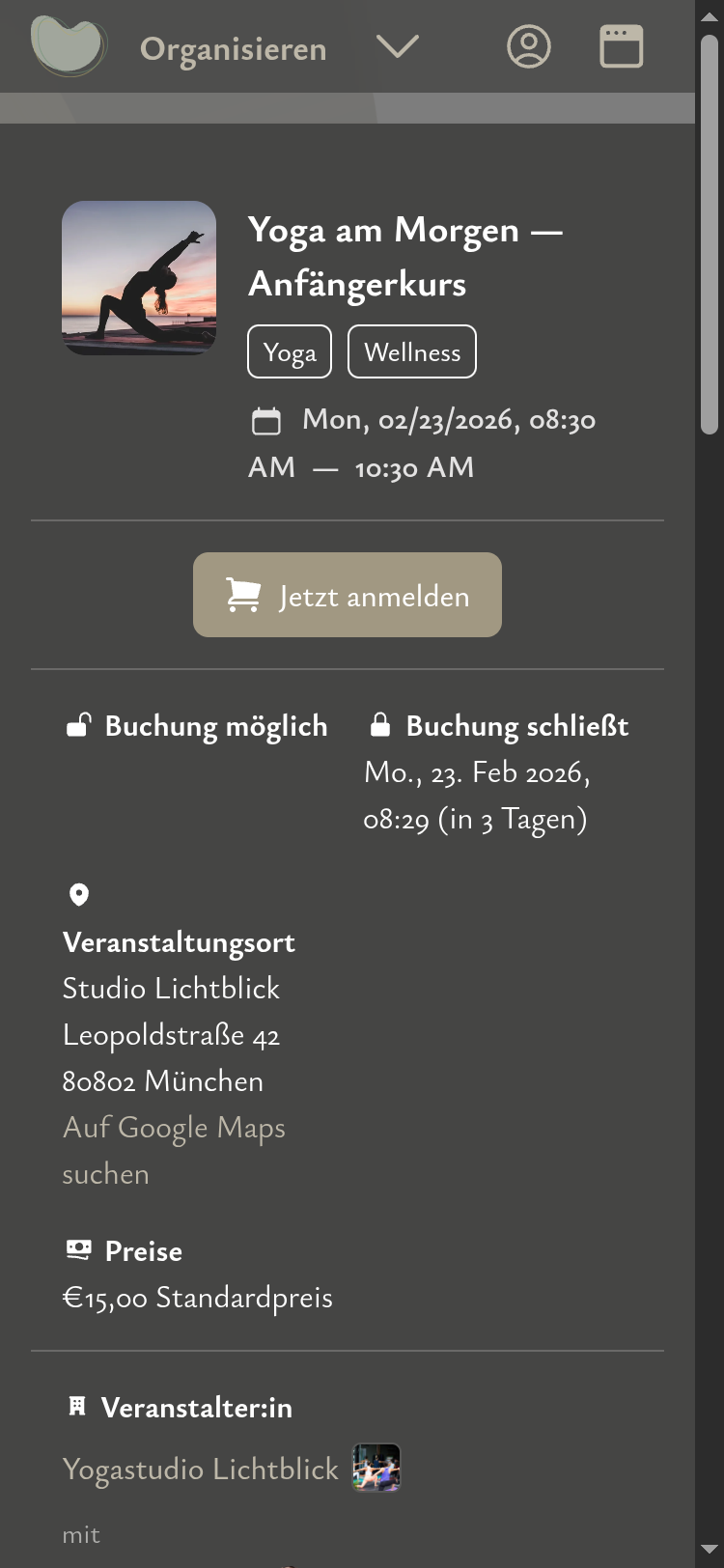The width and height of the screenshot is (724, 1568).
Task: Click the Yogastudio Lichtblick avatar image
Action: [x=376, y=1468]
